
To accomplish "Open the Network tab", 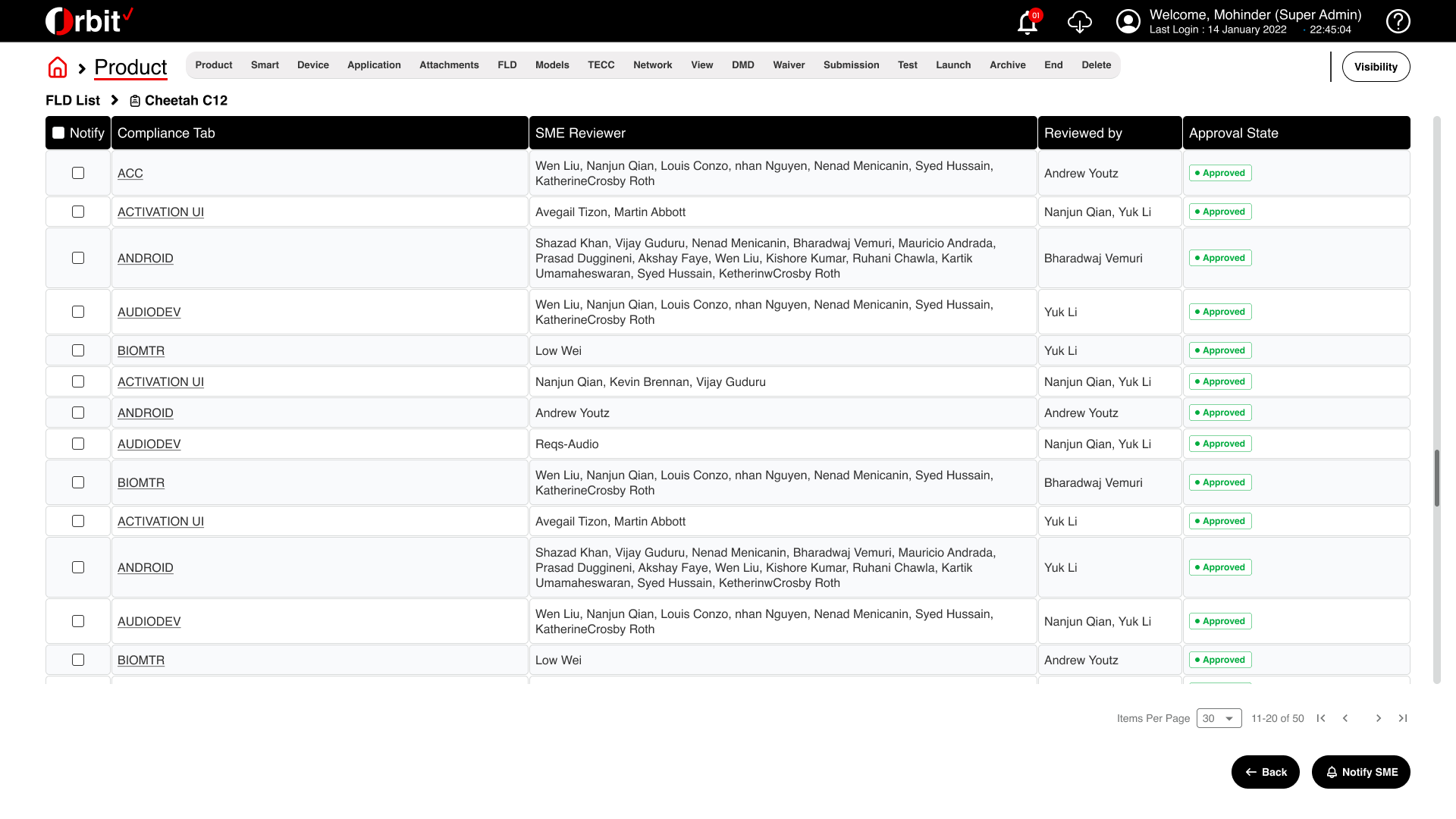I will coord(653,65).
